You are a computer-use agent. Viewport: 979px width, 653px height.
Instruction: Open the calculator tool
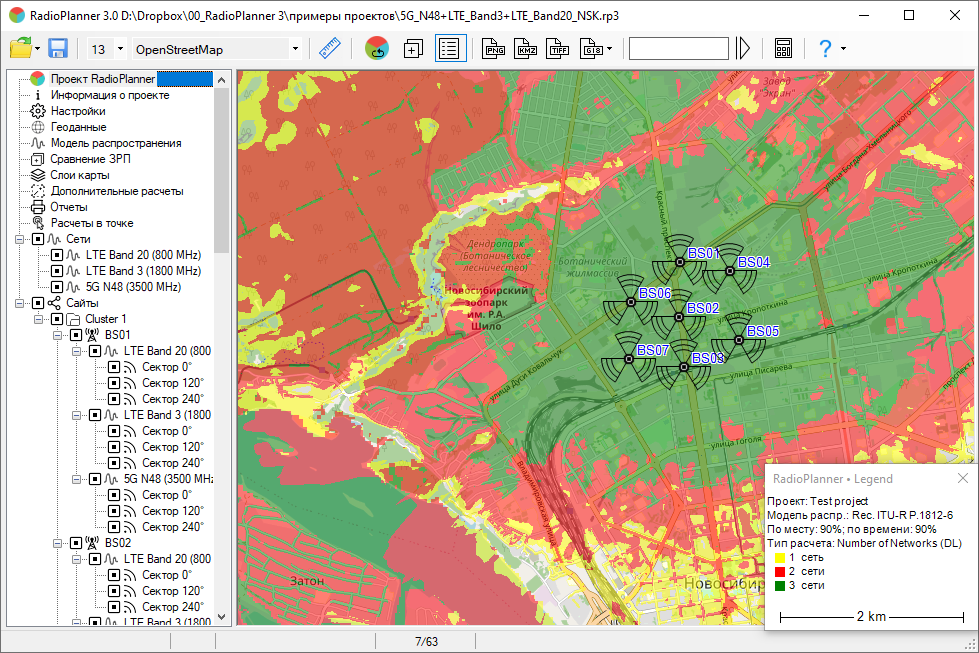click(783, 48)
